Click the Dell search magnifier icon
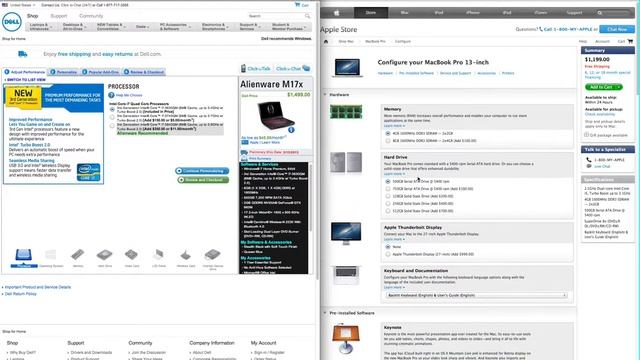The image size is (640, 360). (x=307, y=16)
